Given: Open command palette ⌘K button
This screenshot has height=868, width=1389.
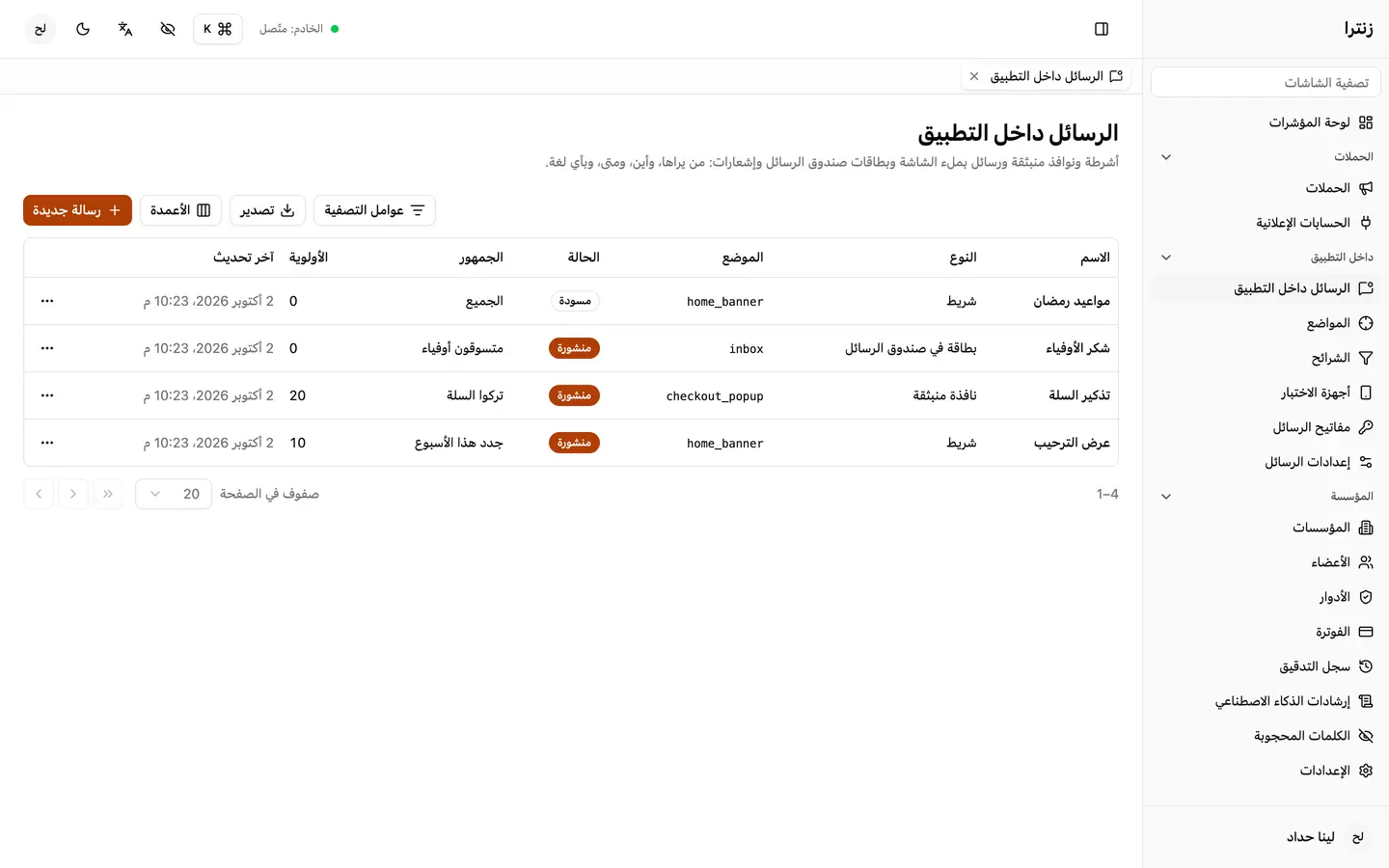Looking at the screenshot, I should tap(218, 29).
